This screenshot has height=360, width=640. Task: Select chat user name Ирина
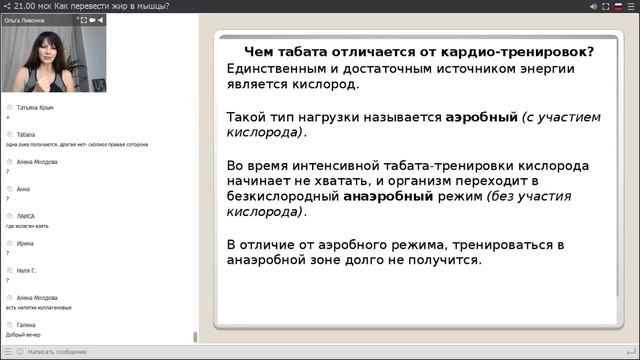point(25,244)
